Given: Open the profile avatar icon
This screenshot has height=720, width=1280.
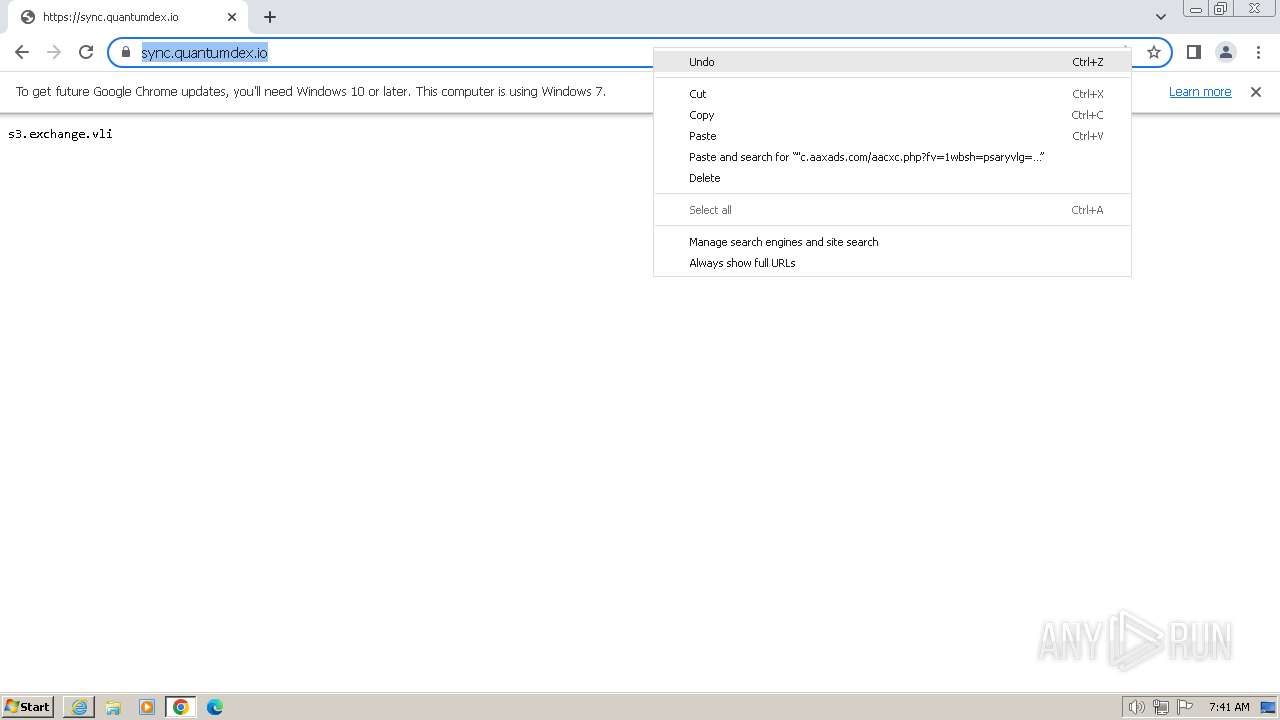Looking at the screenshot, I should (x=1225, y=52).
